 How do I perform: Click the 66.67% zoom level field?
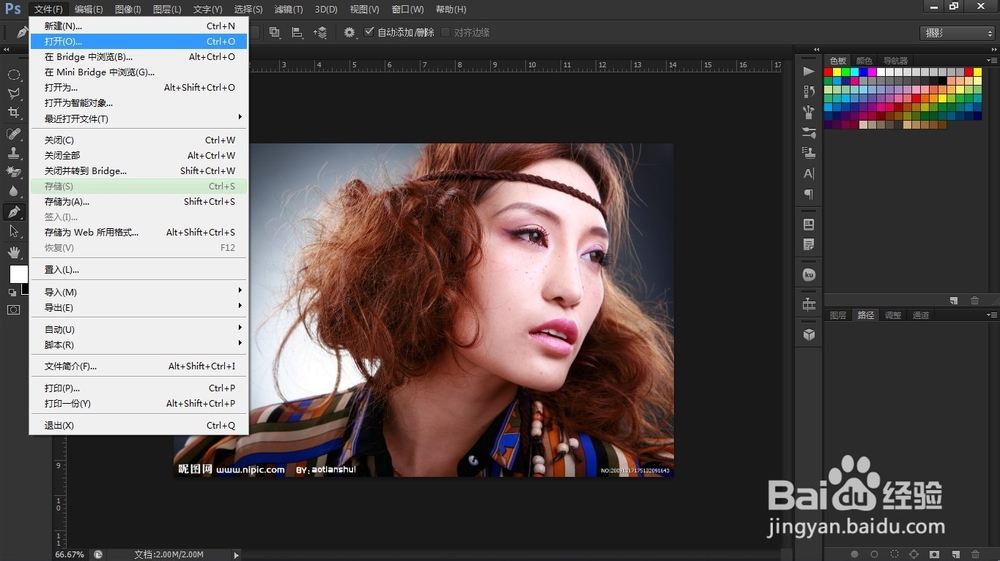pos(70,554)
